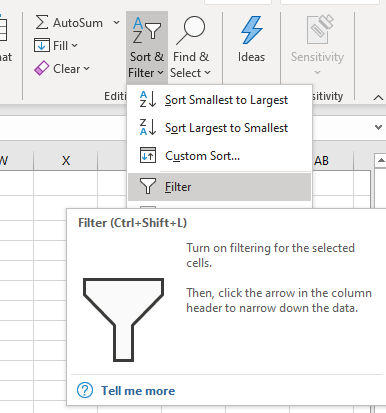Click the AutoSum sigma icon
This screenshot has width=386, height=413.
click(42, 22)
